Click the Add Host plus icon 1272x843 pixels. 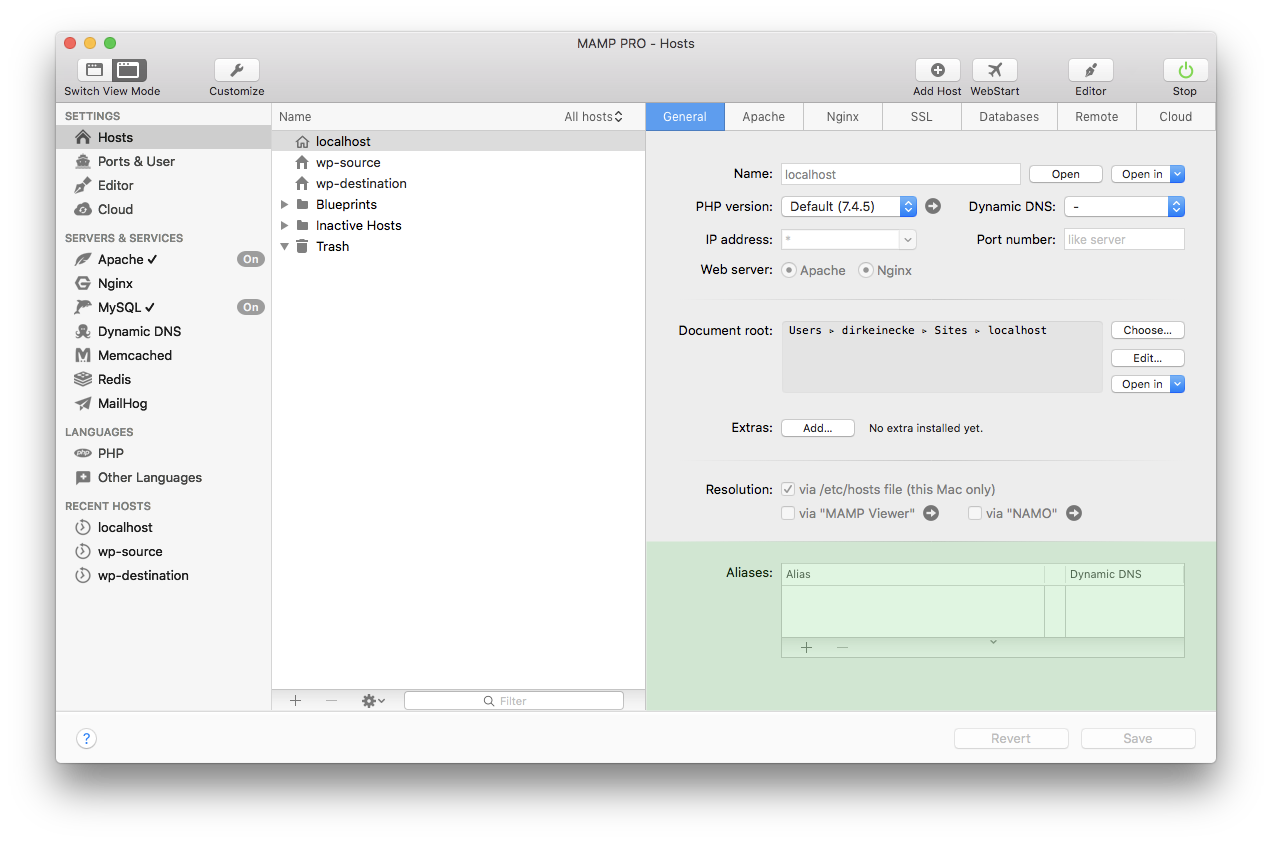click(937, 70)
